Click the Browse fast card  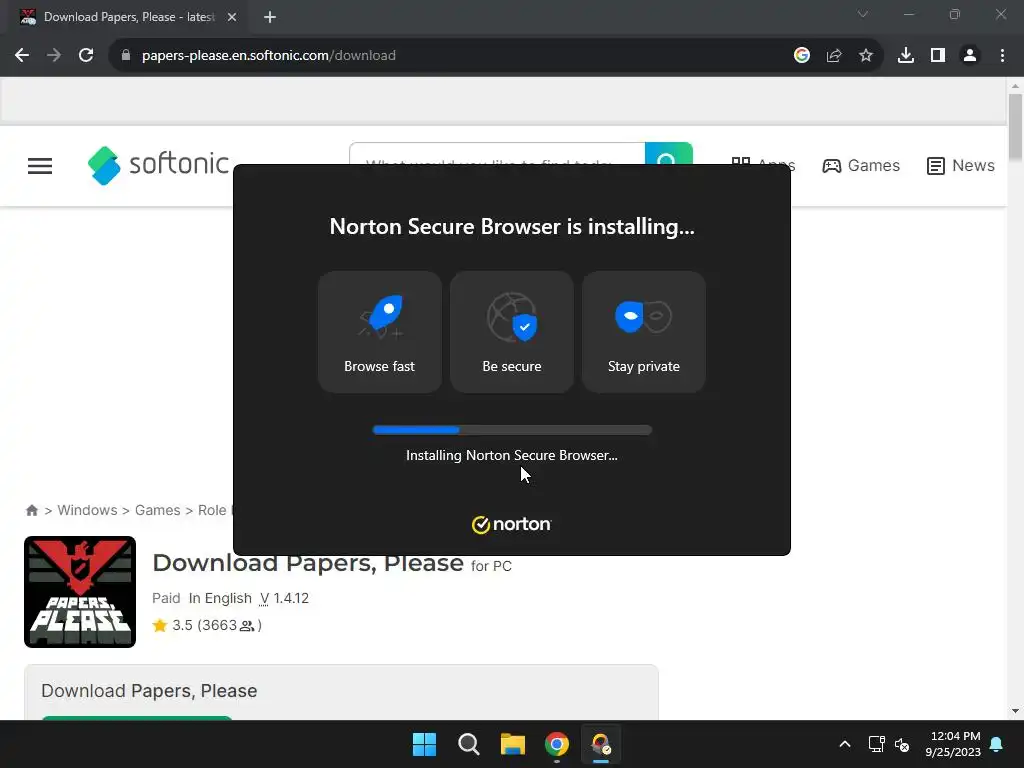[379, 332]
